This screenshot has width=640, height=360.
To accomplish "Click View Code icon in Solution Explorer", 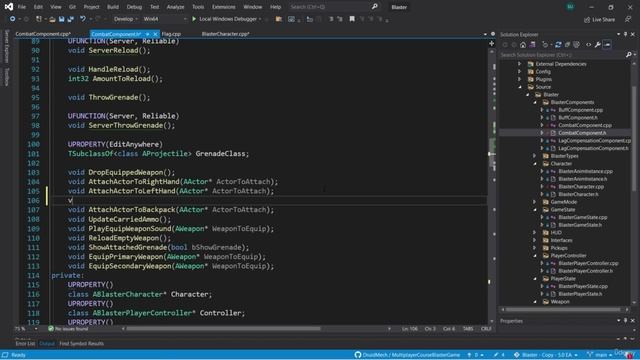I will click(x=588, y=45).
